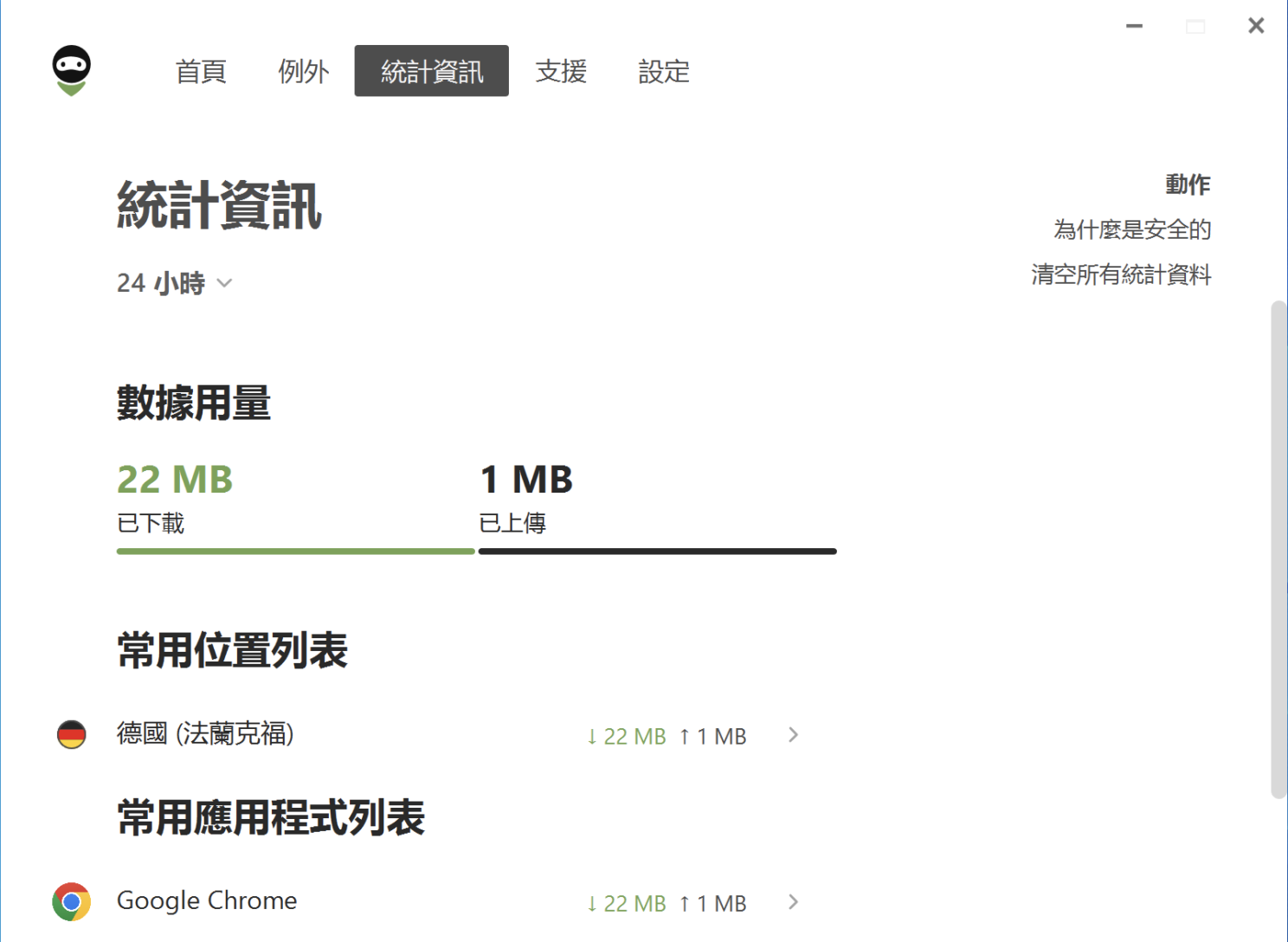
Task: Select the 統計資訊 tab
Action: (x=432, y=71)
